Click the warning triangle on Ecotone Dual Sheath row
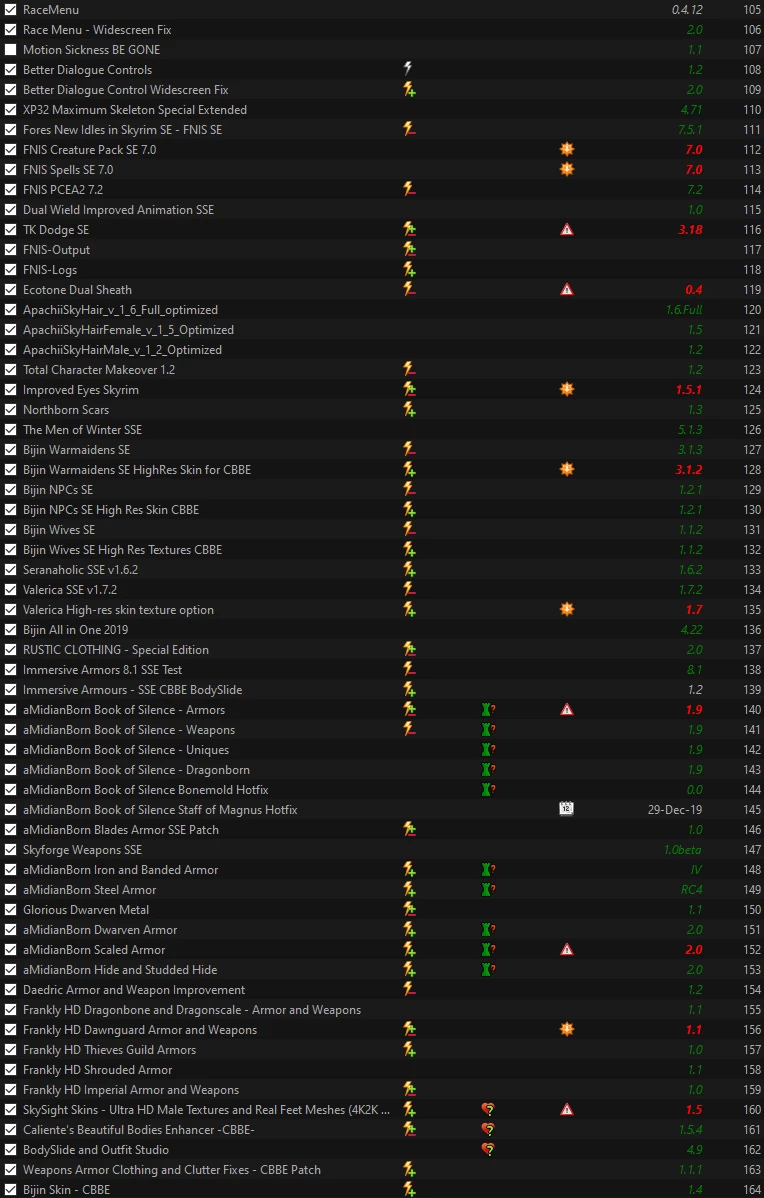This screenshot has width=764, height=1198. point(566,290)
